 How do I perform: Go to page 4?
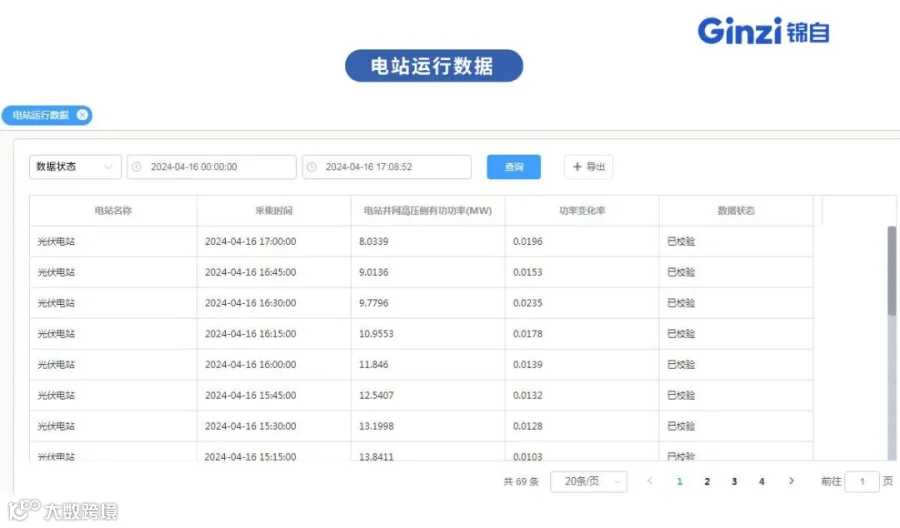pos(762,482)
